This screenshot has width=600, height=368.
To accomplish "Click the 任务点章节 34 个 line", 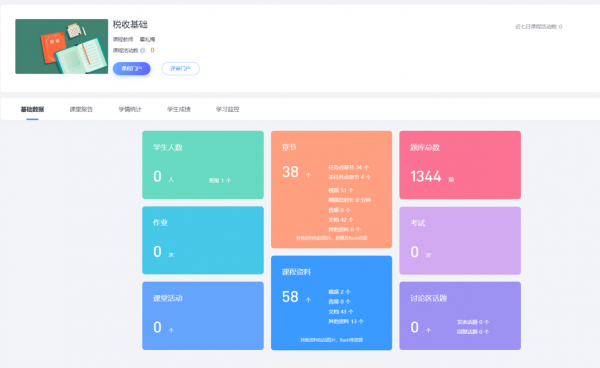I will (349, 168).
